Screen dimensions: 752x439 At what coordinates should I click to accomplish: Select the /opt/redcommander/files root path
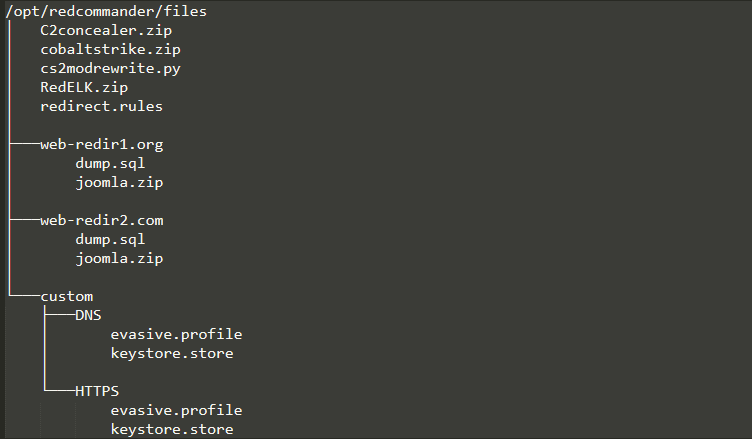click(106, 12)
